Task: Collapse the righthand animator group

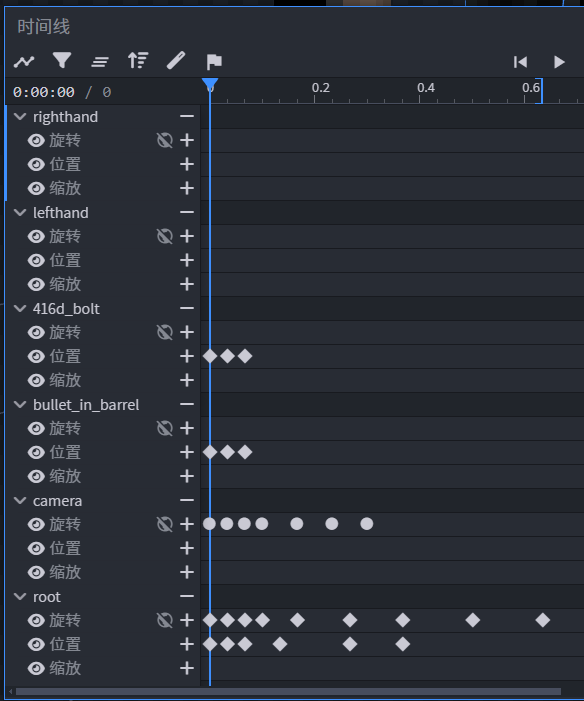Action: 20,117
